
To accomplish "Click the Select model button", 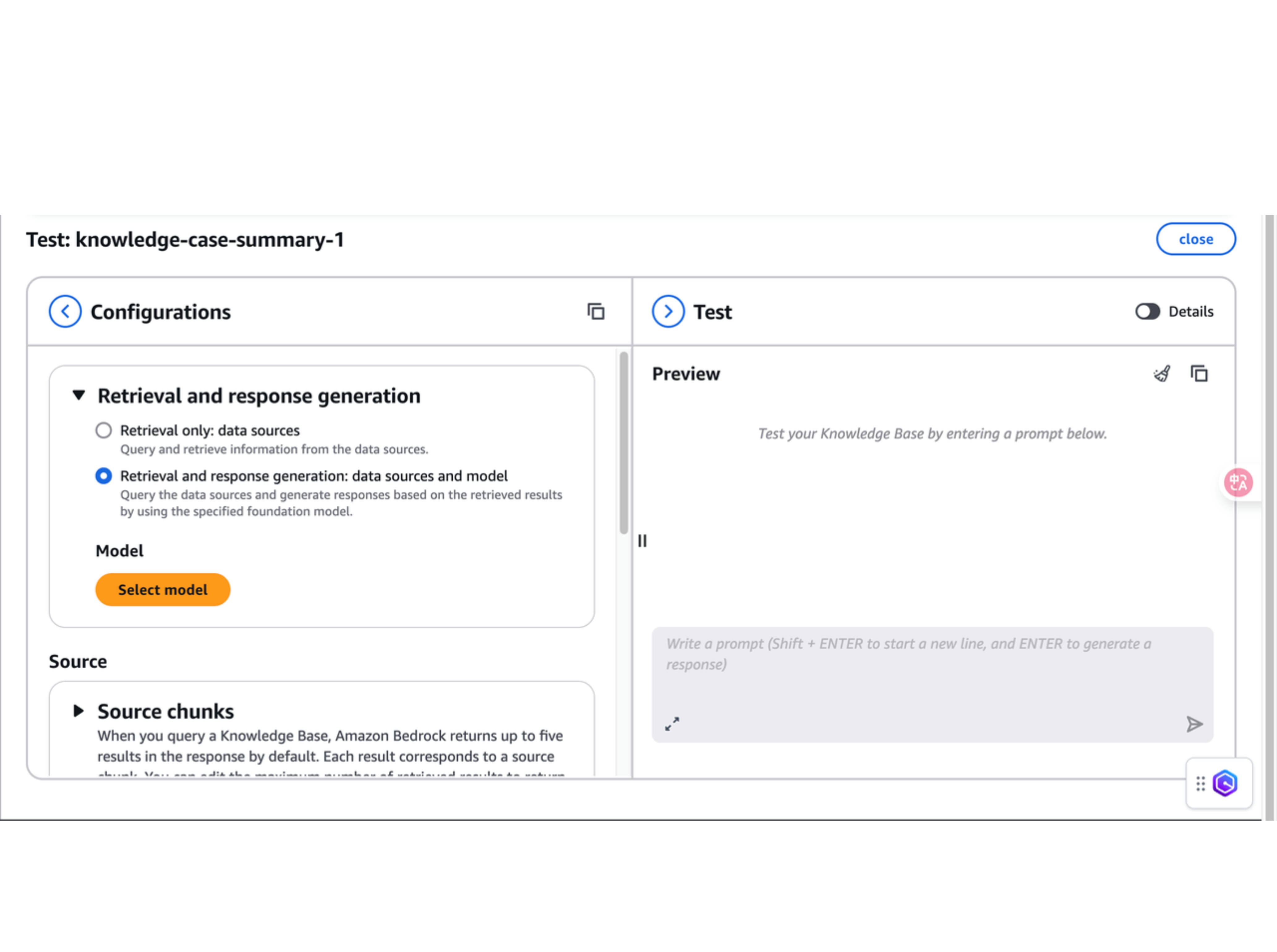I will pos(163,589).
